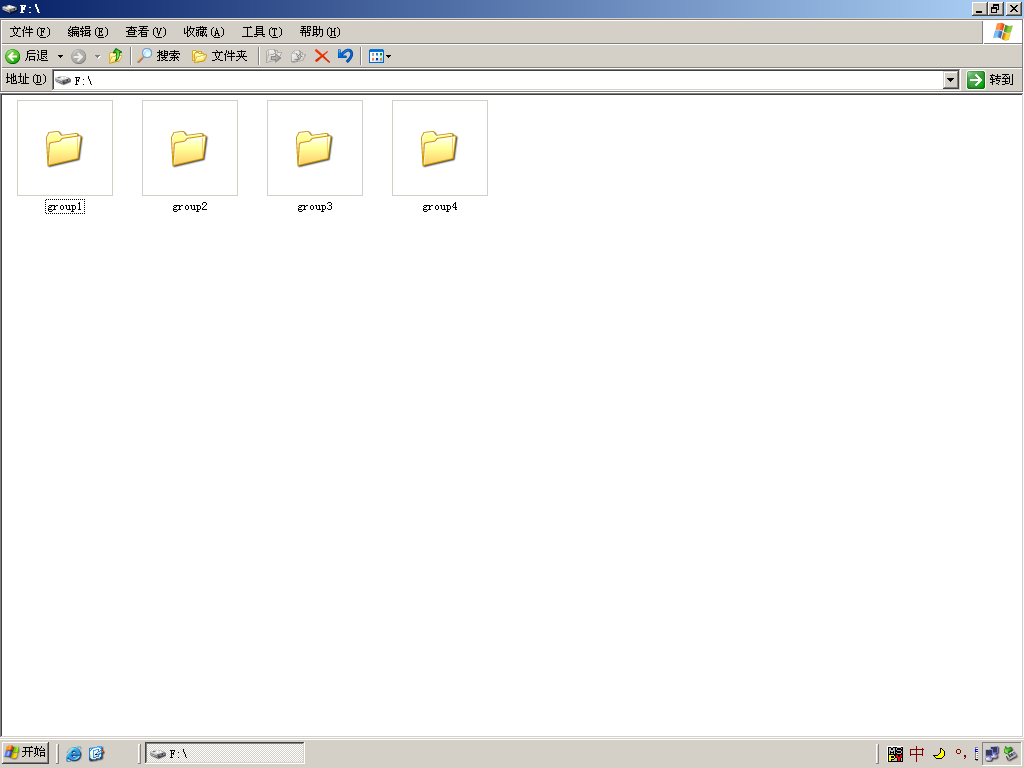Open the 工具(T) menu
This screenshot has height=768, width=1024.
[x=262, y=32]
